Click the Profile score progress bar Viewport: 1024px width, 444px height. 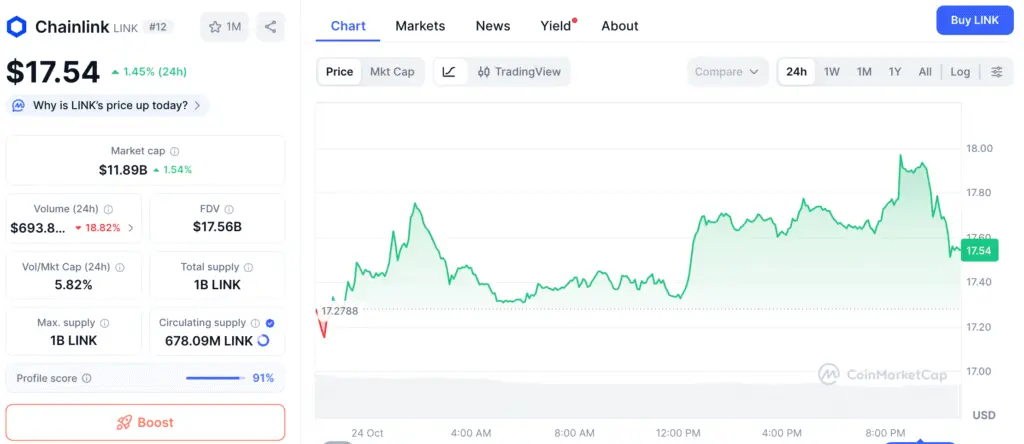click(215, 378)
